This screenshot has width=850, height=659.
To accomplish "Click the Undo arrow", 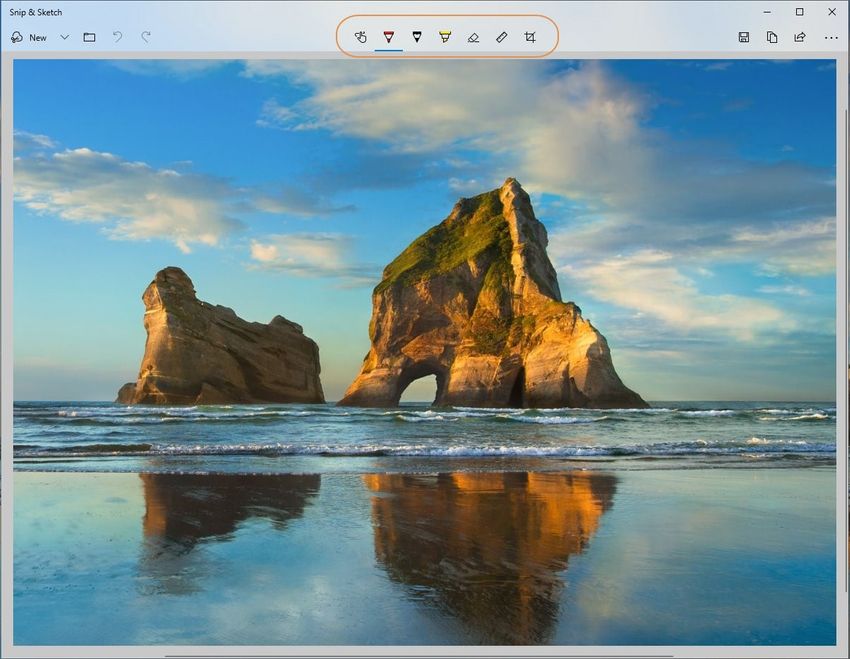I will pos(117,37).
